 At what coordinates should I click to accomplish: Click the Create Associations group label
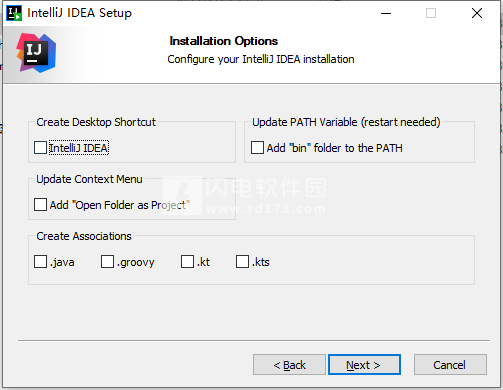[x=84, y=236]
